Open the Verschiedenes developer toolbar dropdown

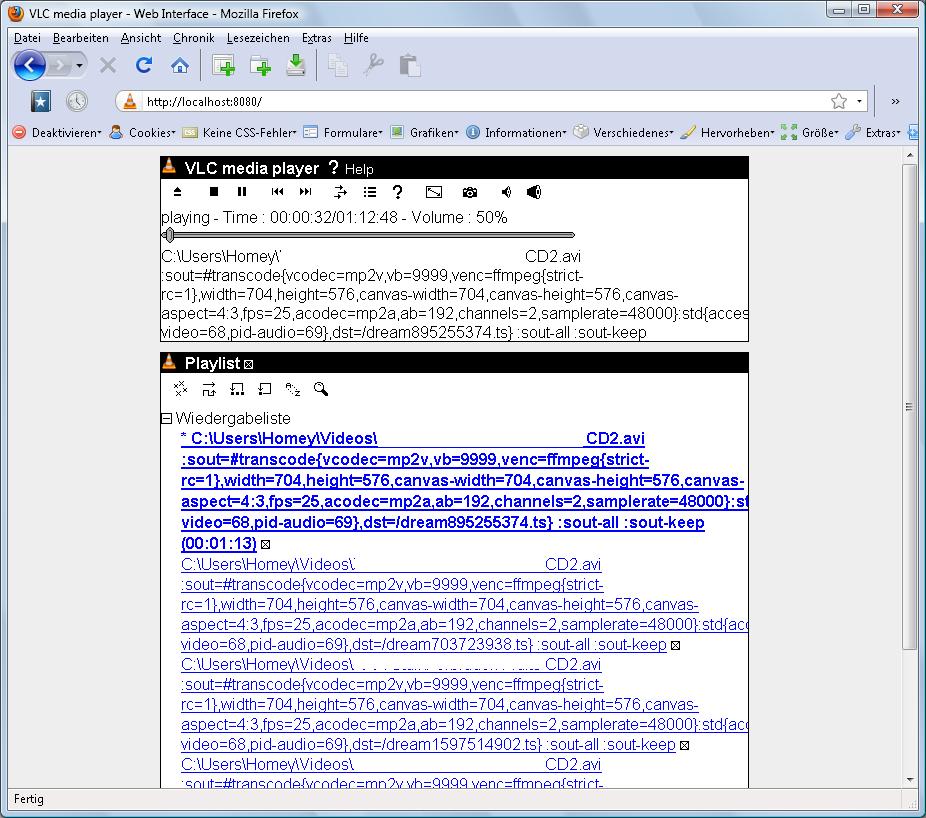point(624,133)
